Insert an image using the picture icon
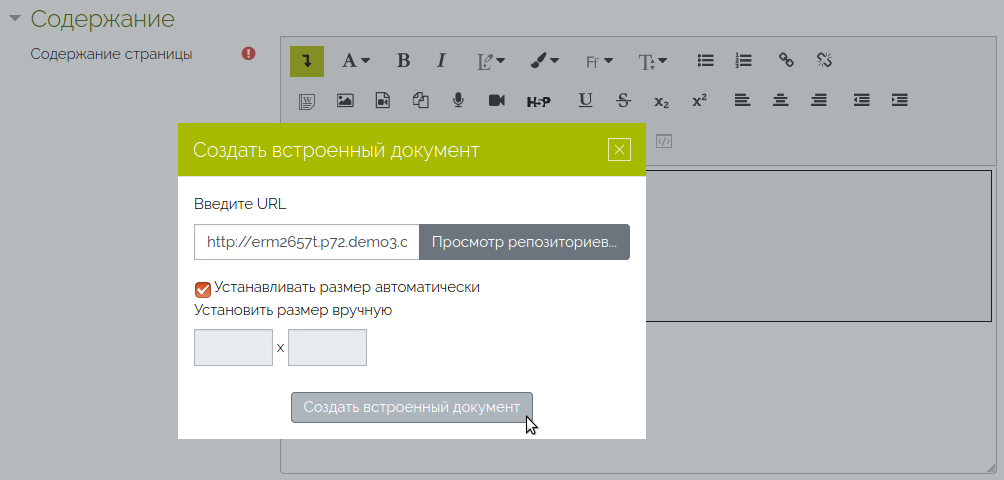The image size is (1004, 480). click(x=345, y=100)
